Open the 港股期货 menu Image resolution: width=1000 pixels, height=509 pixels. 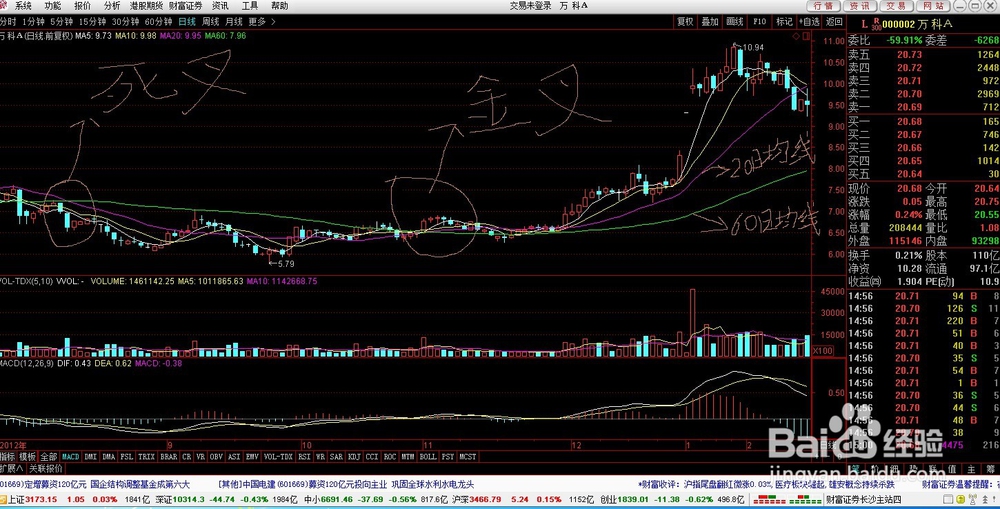click(146, 6)
